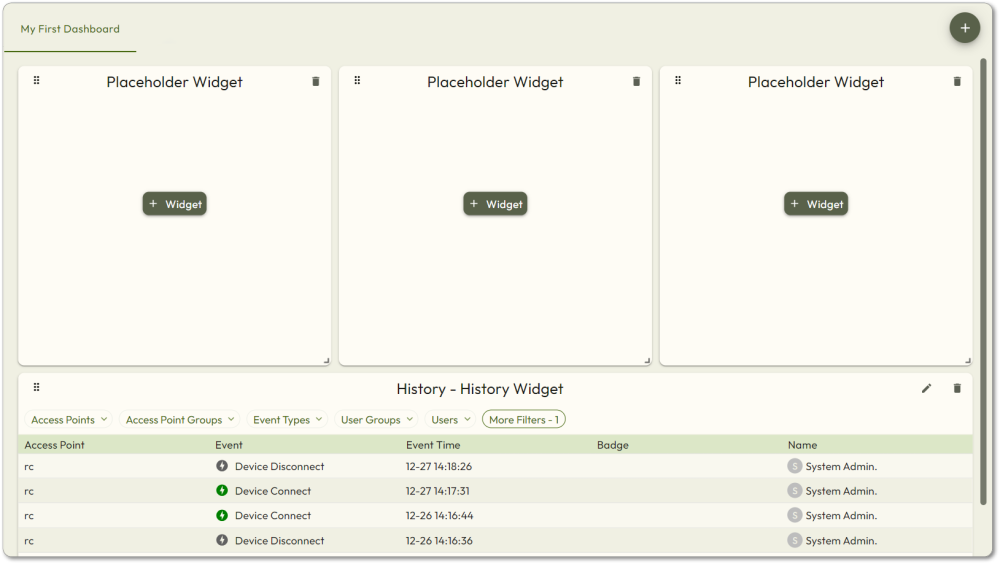Click resize corner of second Placeholder Widget
This screenshot has width=1000, height=564.
[x=647, y=360]
